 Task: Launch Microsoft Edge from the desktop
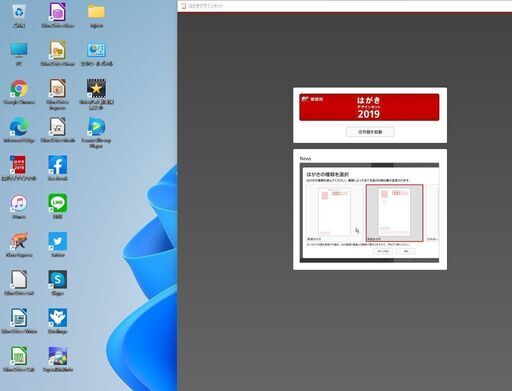(19, 127)
